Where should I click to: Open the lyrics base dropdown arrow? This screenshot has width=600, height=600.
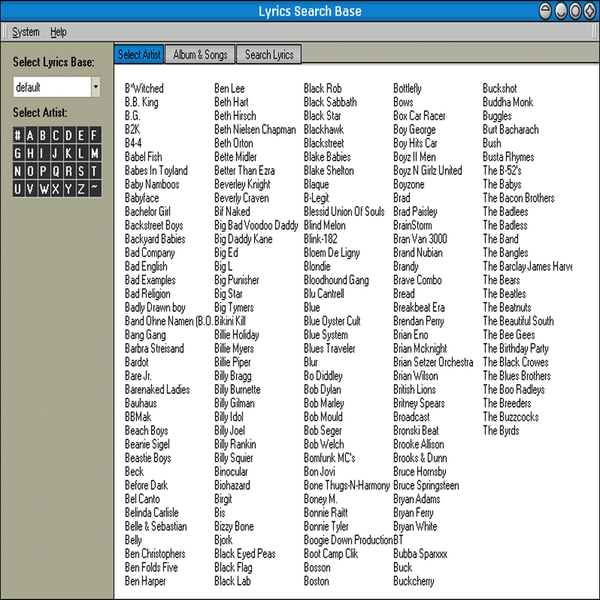coord(96,87)
